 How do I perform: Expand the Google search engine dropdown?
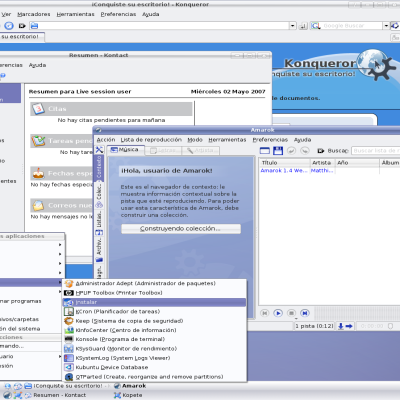pos(386,26)
